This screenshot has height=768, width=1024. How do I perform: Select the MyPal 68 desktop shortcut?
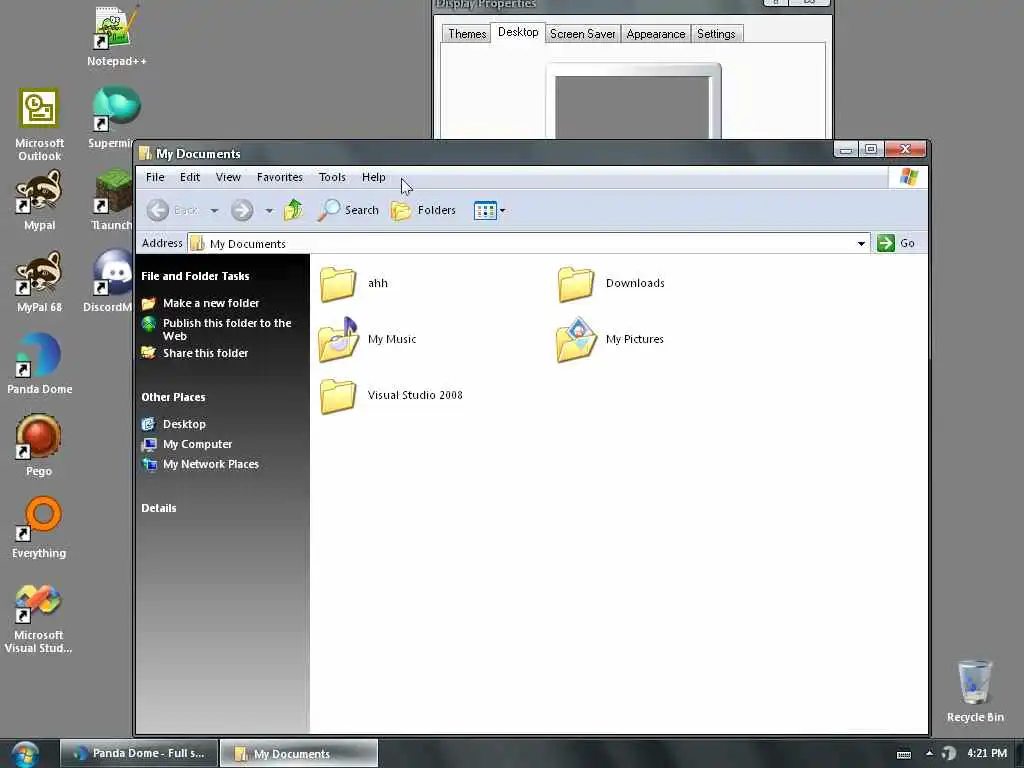coord(39,282)
